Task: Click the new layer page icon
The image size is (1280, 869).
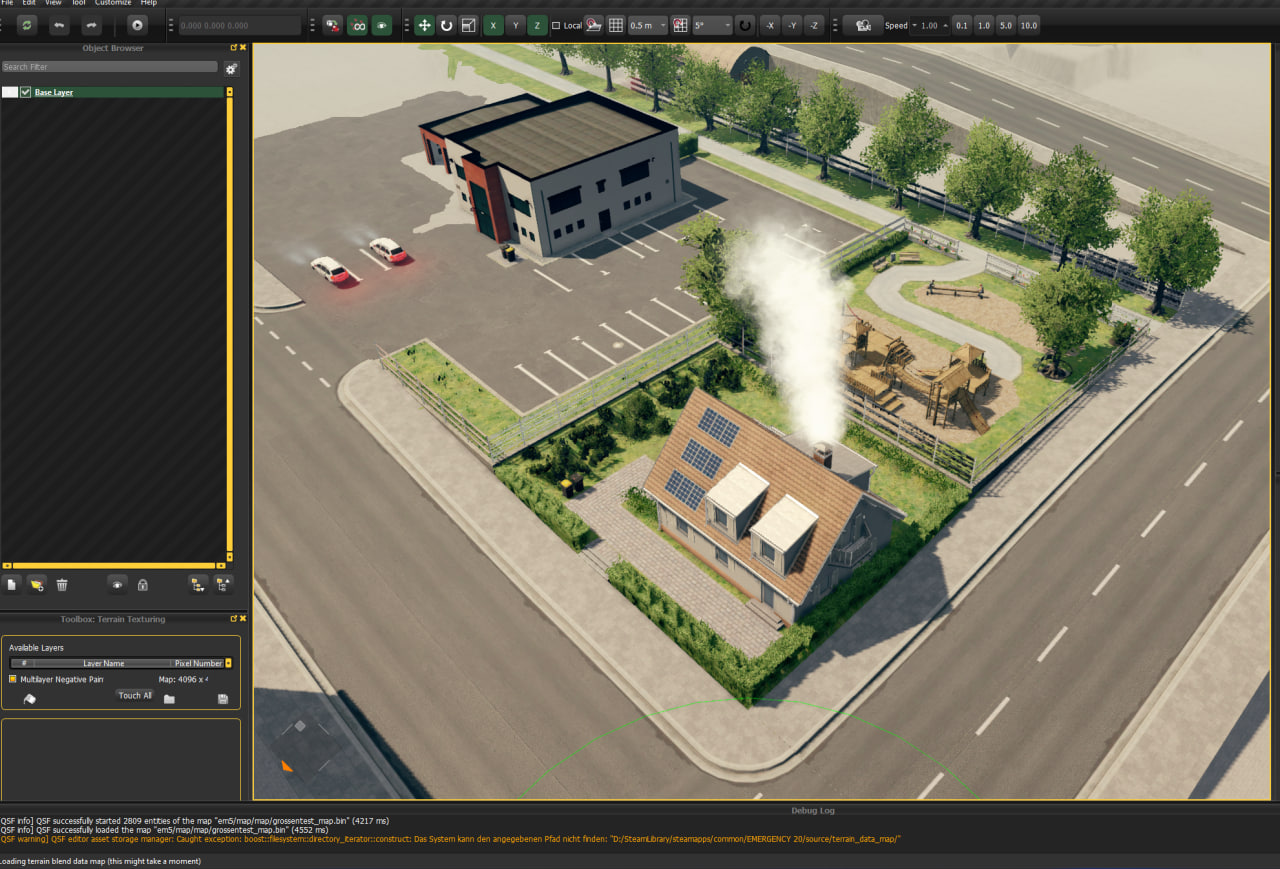Action: (x=12, y=585)
